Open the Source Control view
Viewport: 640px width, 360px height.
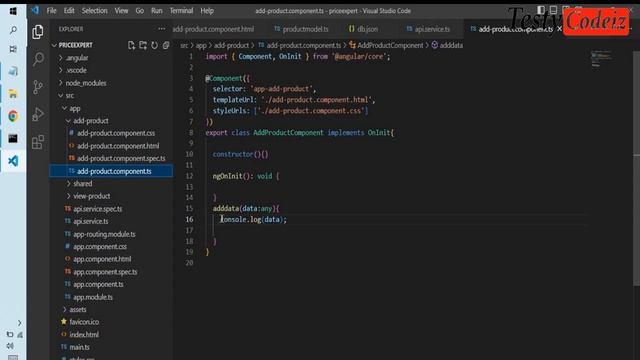pos(38,87)
